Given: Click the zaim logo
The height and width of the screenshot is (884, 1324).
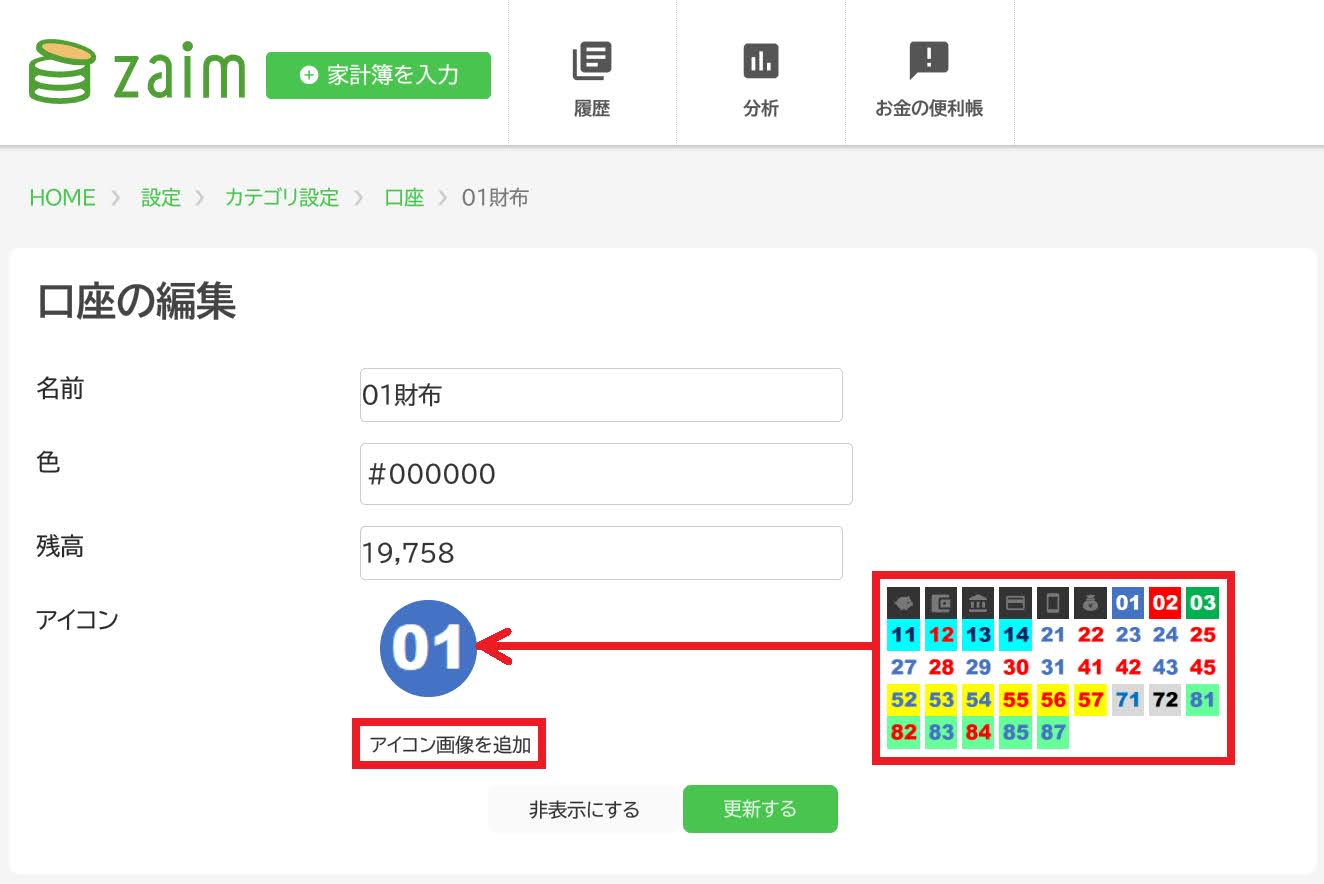Looking at the screenshot, I should click(137, 72).
